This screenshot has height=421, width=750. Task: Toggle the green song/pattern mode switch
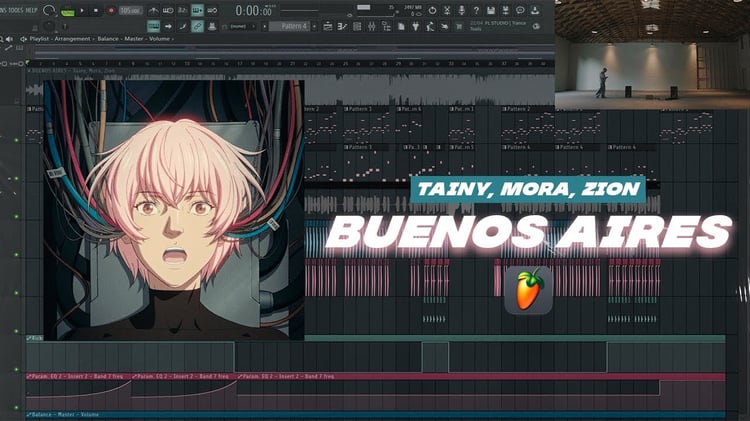pos(68,12)
